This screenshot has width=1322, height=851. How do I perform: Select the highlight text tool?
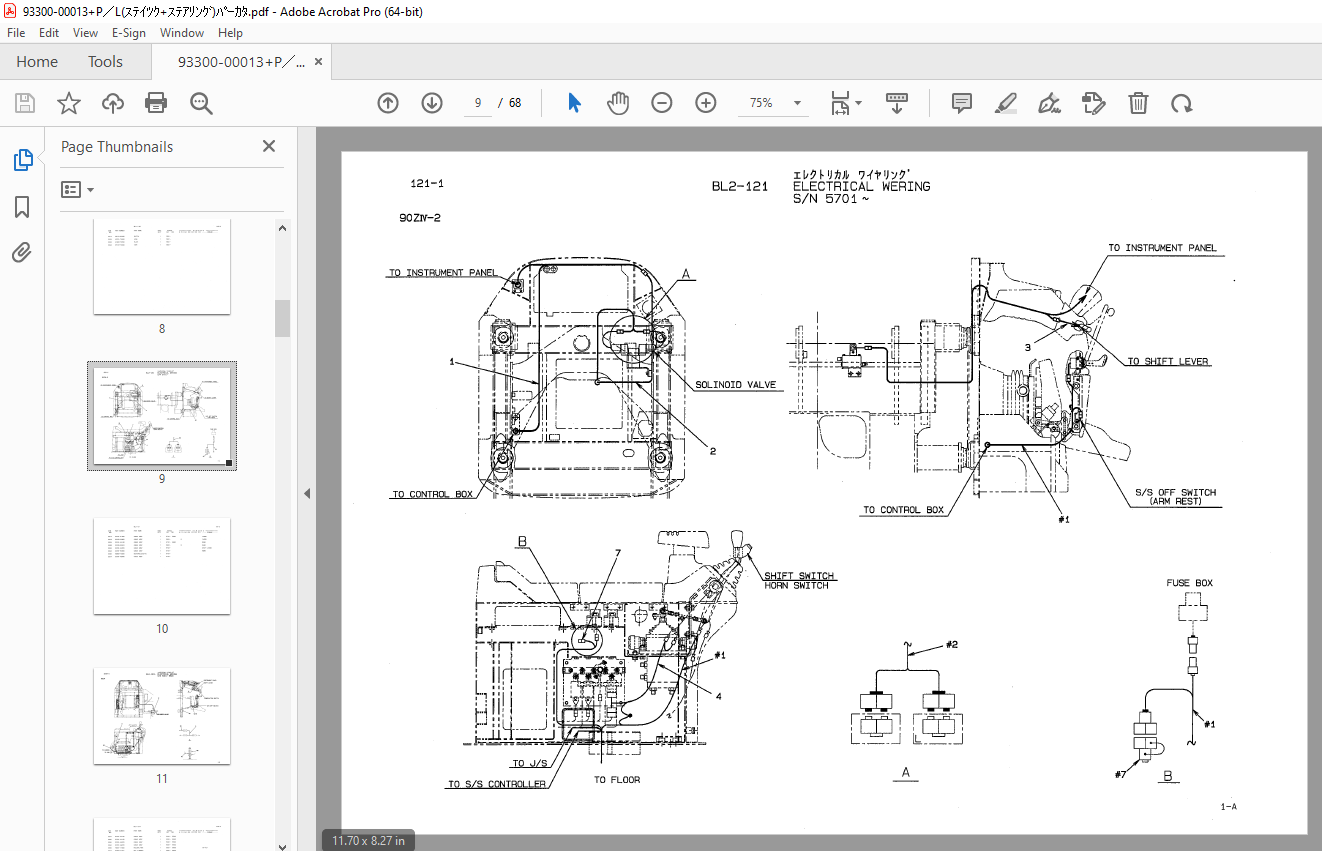1006,103
